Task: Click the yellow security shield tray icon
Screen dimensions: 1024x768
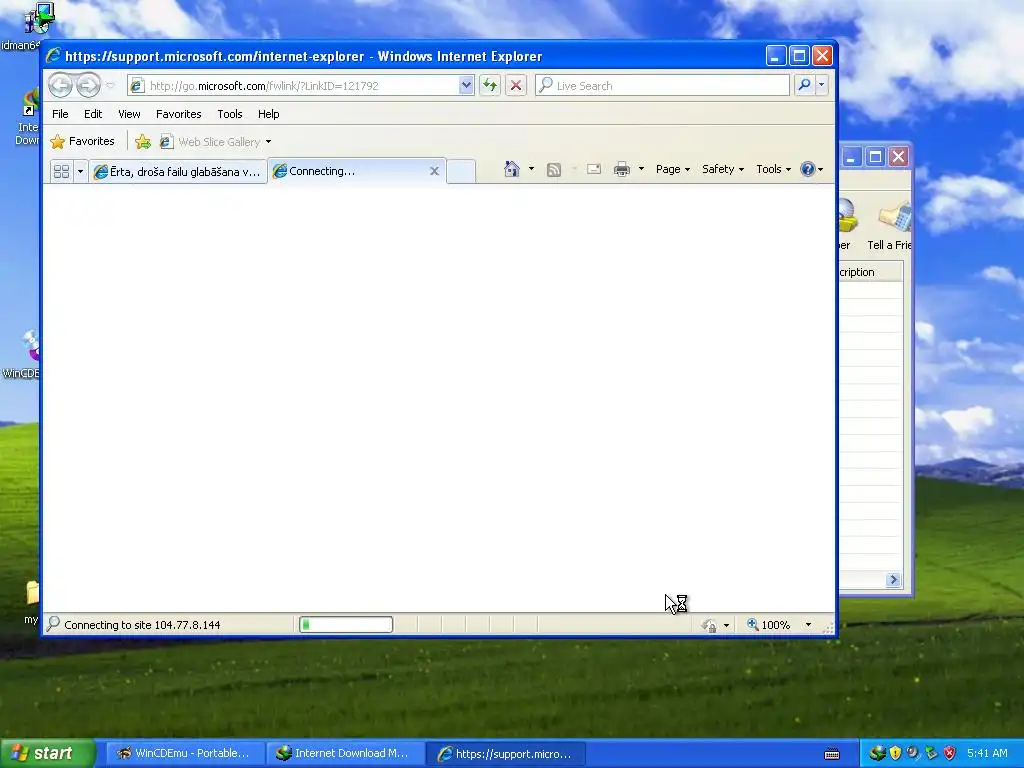Action: tap(895, 753)
